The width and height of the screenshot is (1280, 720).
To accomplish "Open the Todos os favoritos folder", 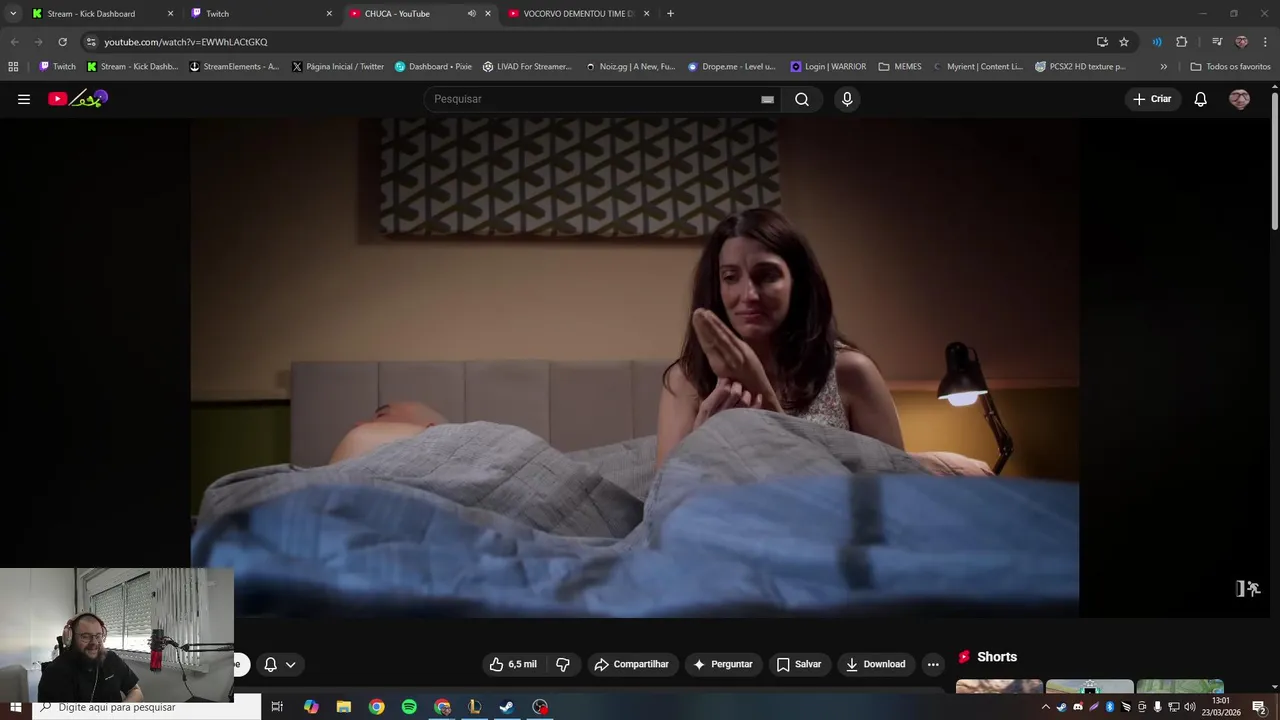I will [x=1230, y=67].
